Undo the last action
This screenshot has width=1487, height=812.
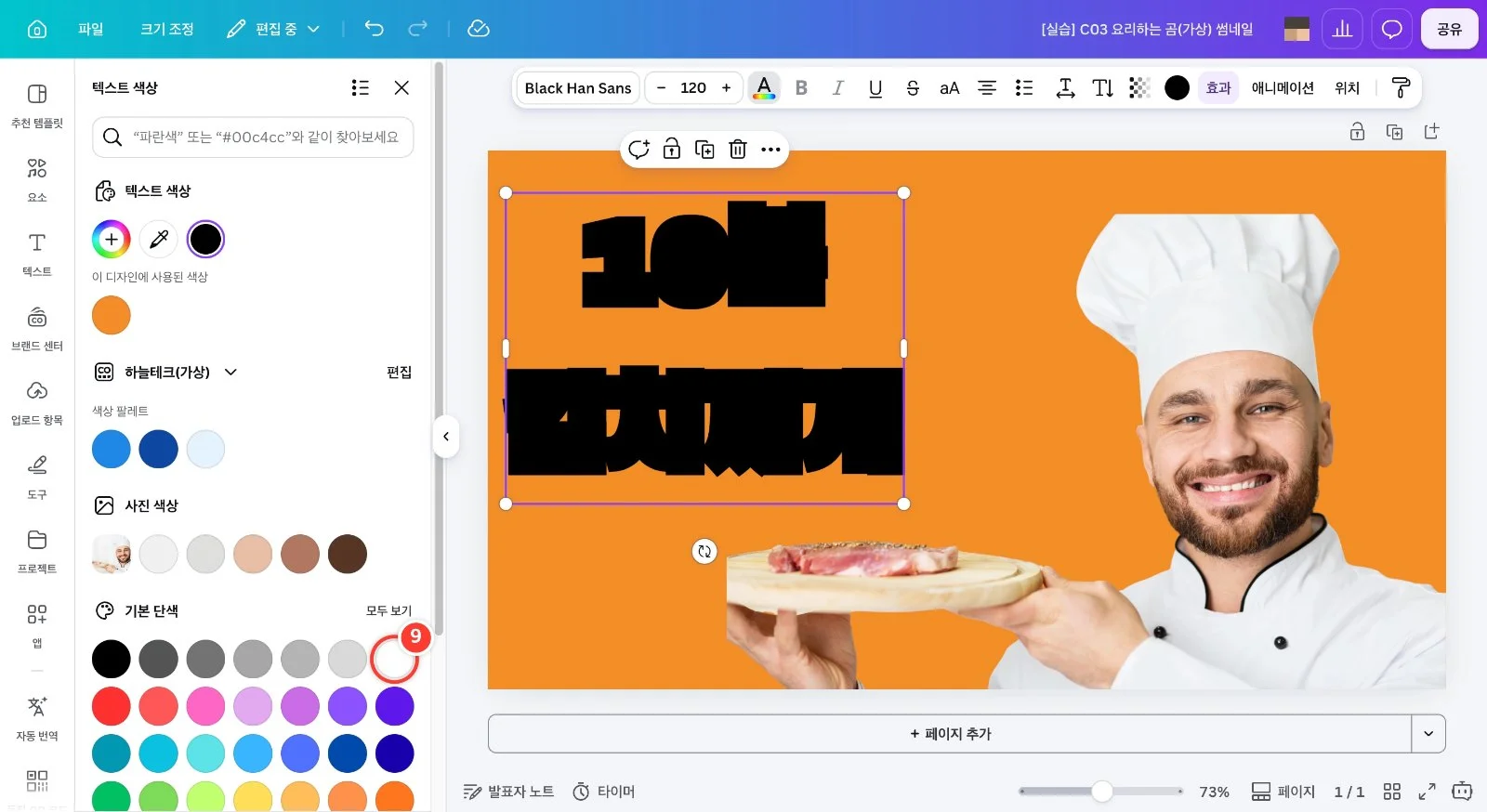(374, 29)
